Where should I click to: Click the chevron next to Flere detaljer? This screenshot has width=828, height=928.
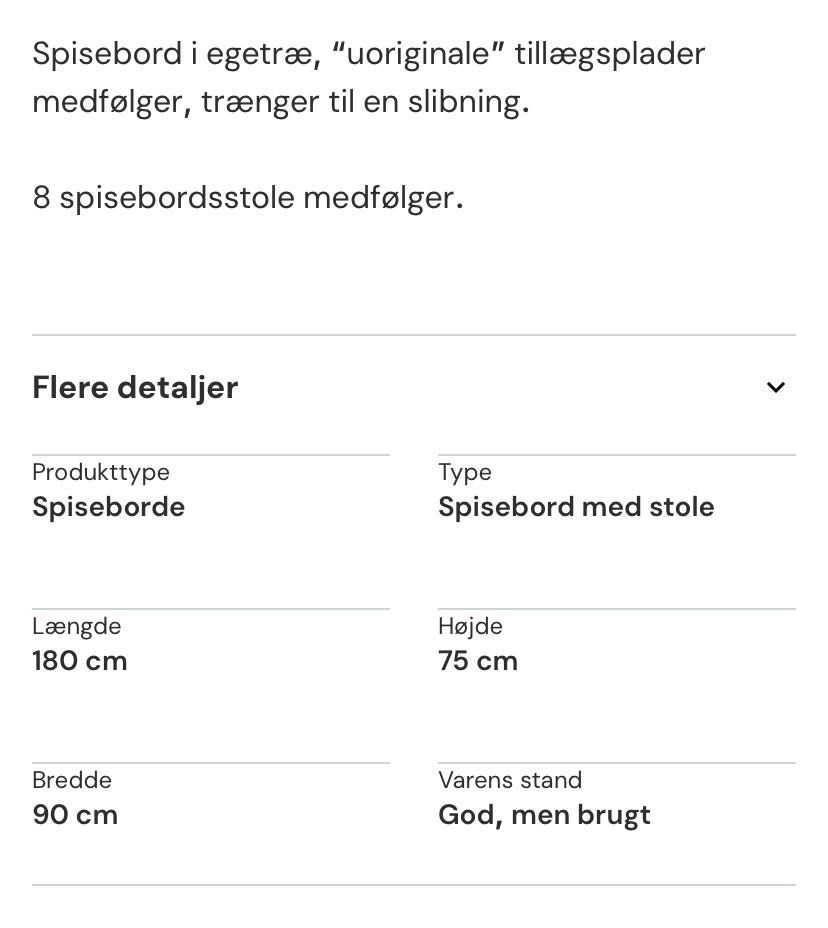(x=776, y=387)
